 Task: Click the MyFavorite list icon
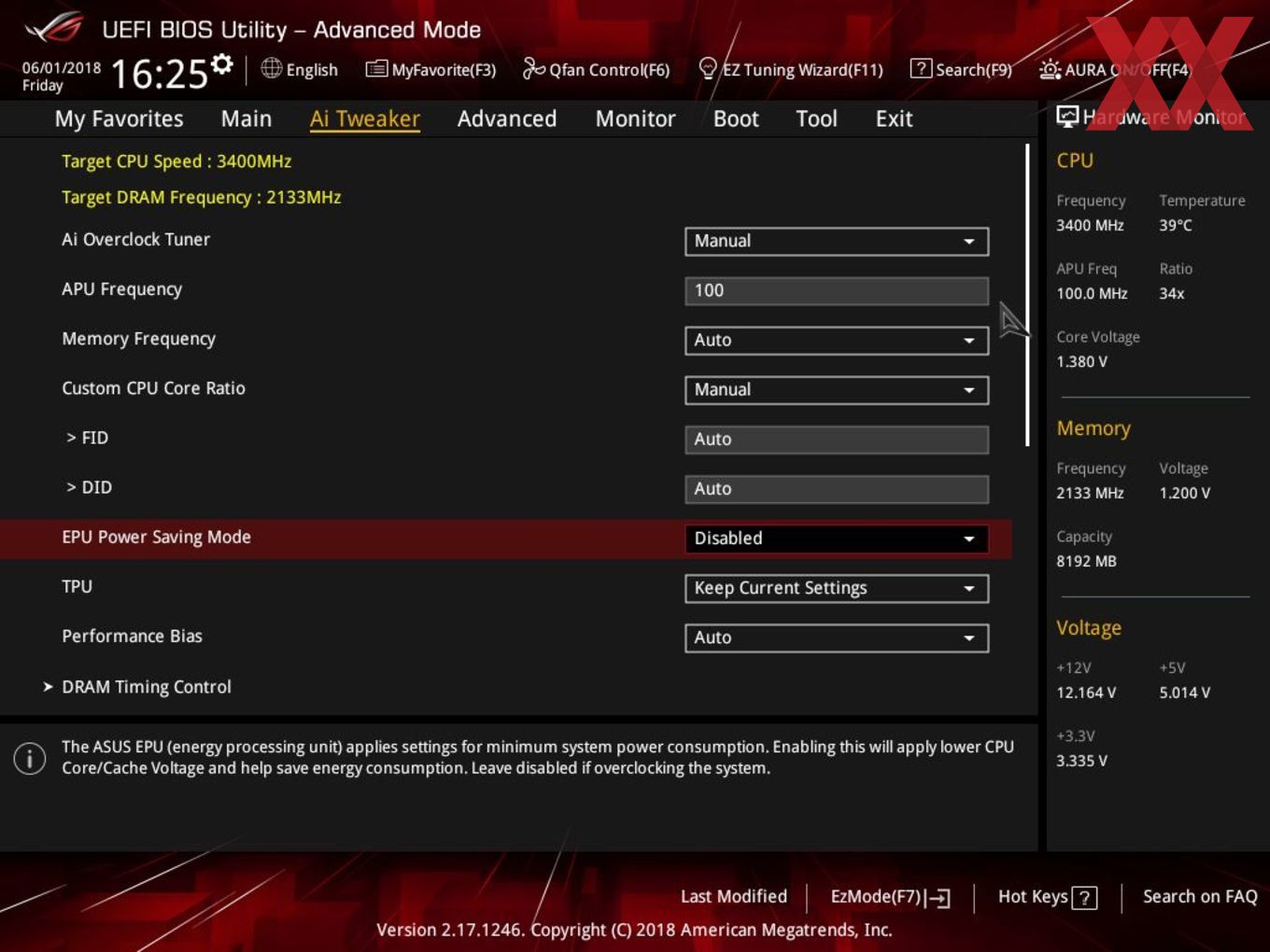(376, 69)
